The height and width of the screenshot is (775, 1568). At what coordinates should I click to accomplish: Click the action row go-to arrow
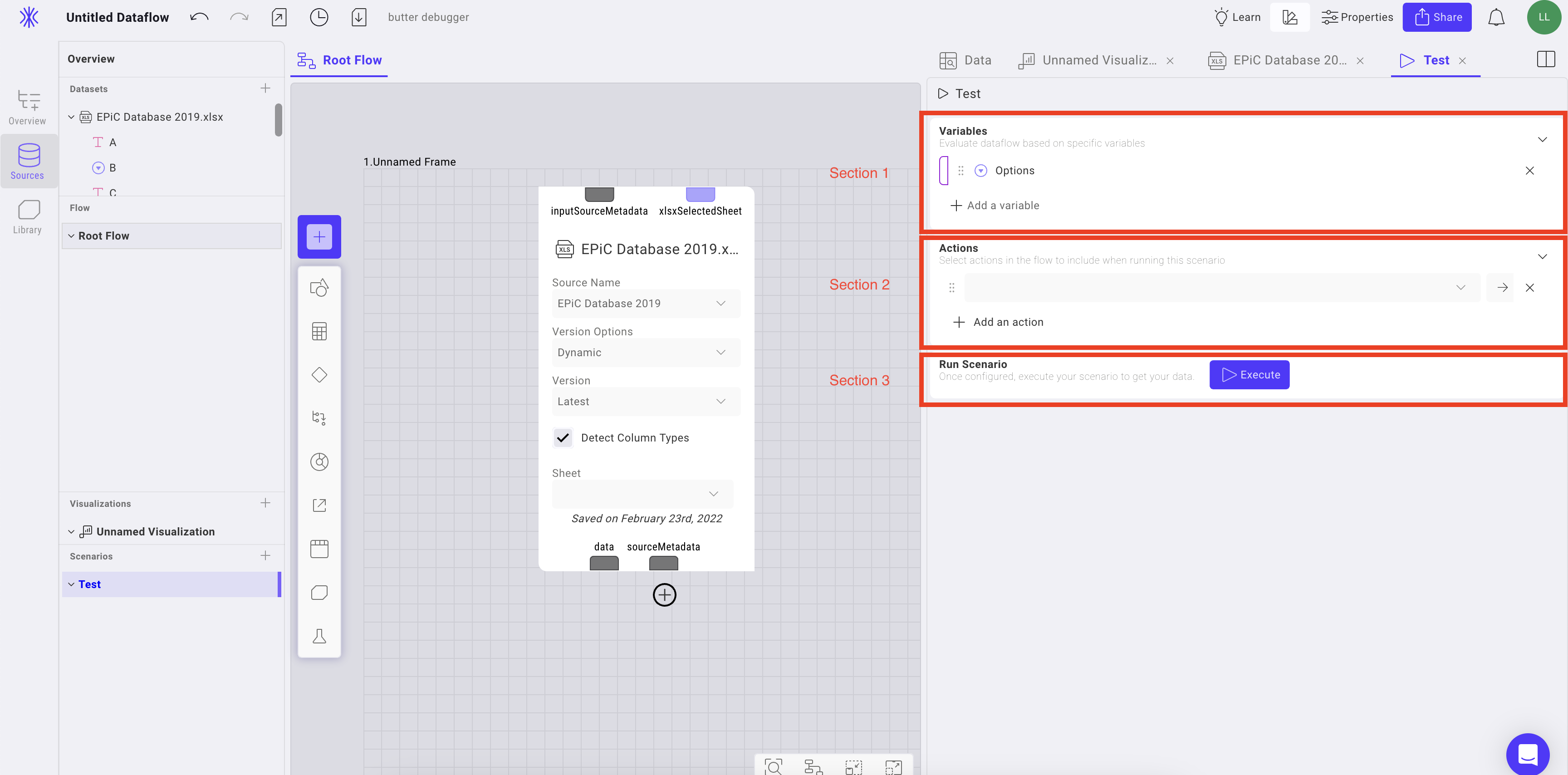1502,287
